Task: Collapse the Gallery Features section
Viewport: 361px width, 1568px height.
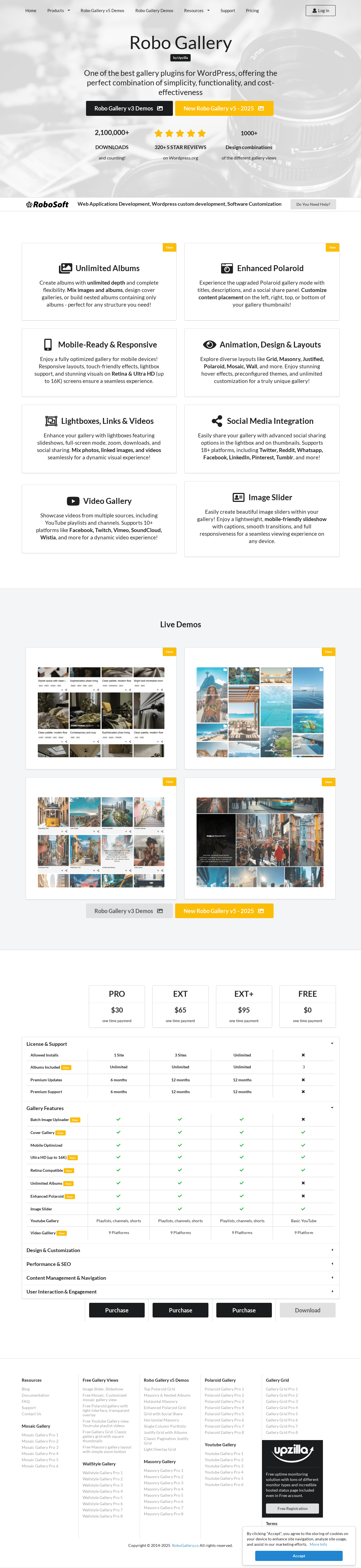Action: [181, 1108]
